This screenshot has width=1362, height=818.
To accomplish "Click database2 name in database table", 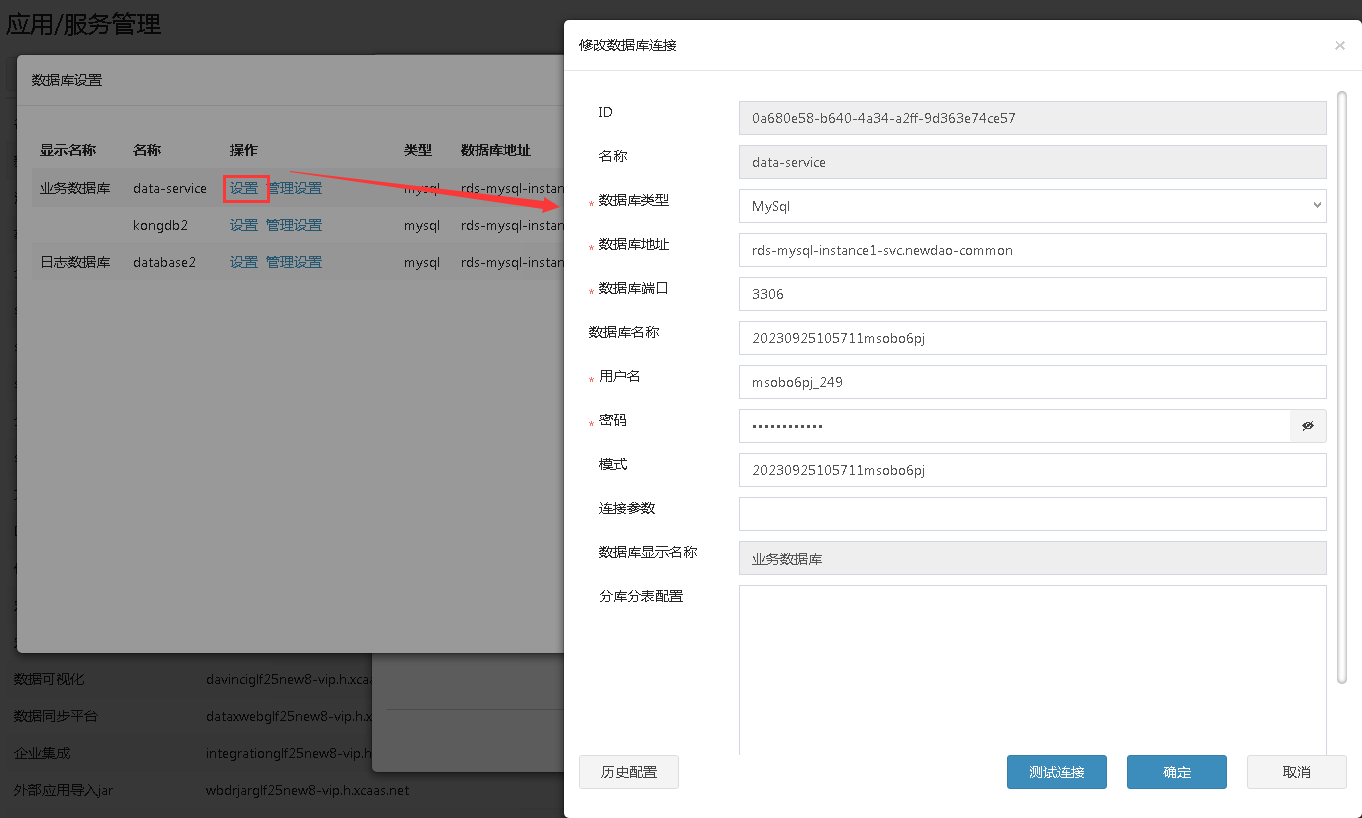I will tap(164, 262).
